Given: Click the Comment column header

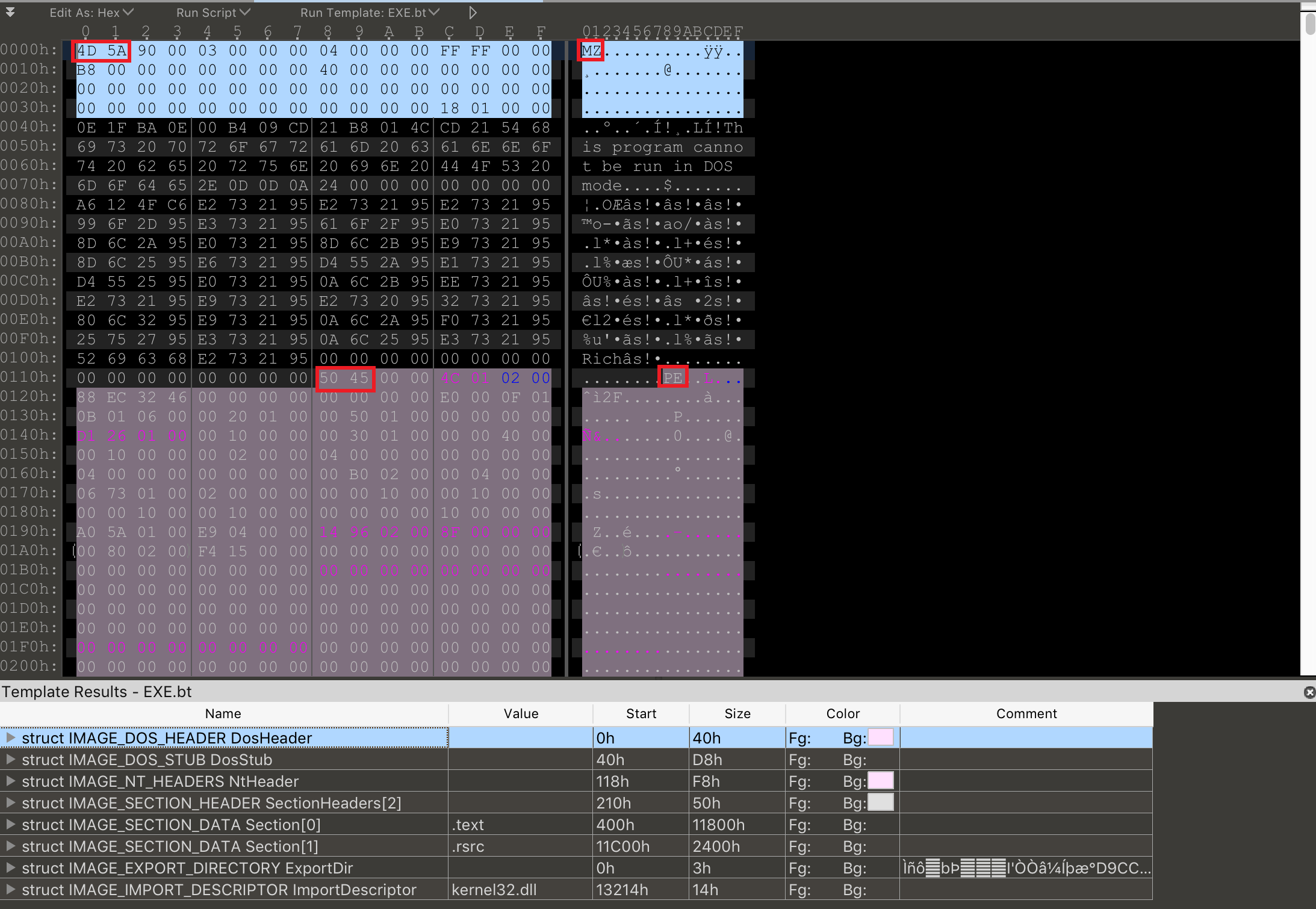Looking at the screenshot, I should (1026, 713).
